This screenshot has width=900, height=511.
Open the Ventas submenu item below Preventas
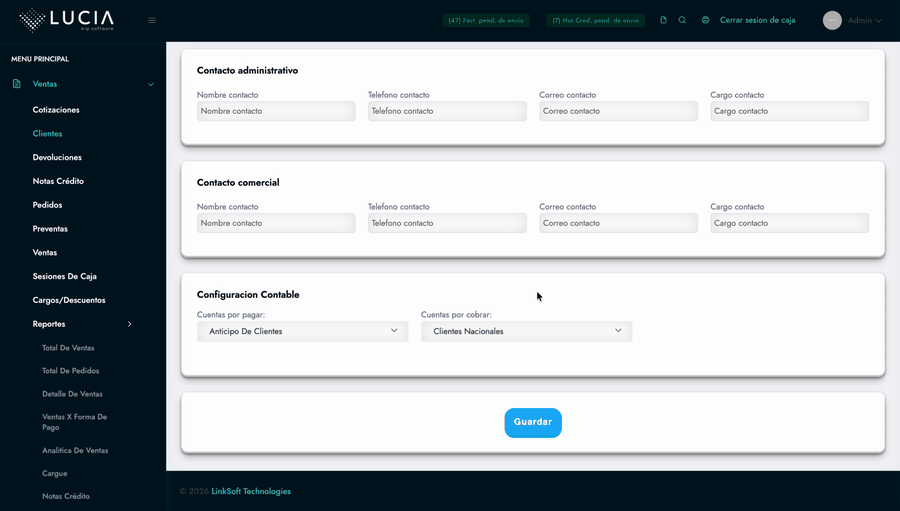[45, 253]
